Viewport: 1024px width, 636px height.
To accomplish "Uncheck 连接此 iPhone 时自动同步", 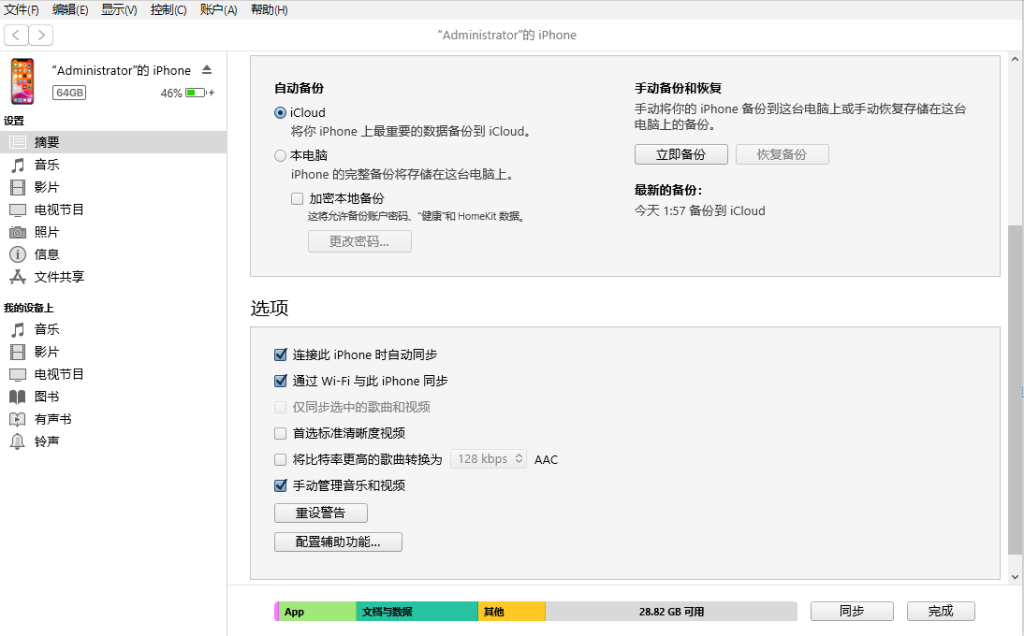I will [280, 355].
